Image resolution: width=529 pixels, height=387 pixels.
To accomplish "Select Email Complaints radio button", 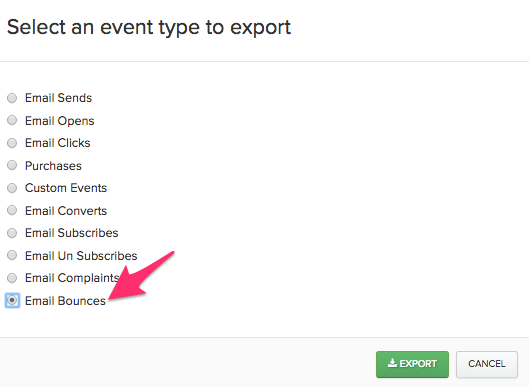I will pyautogui.click(x=12, y=278).
